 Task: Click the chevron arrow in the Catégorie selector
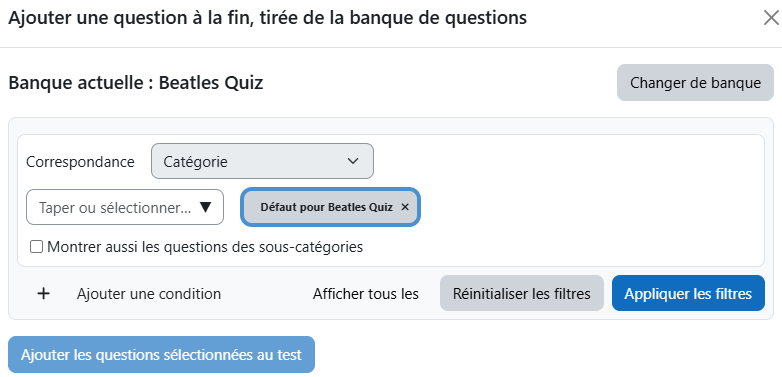coord(353,161)
